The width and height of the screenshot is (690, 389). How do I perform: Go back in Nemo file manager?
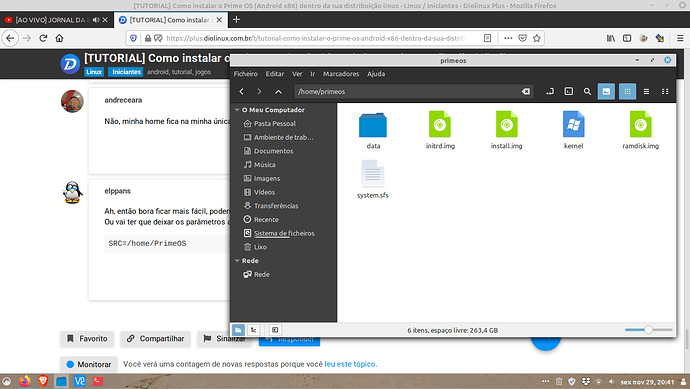pyautogui.click(x=241, y=92)
